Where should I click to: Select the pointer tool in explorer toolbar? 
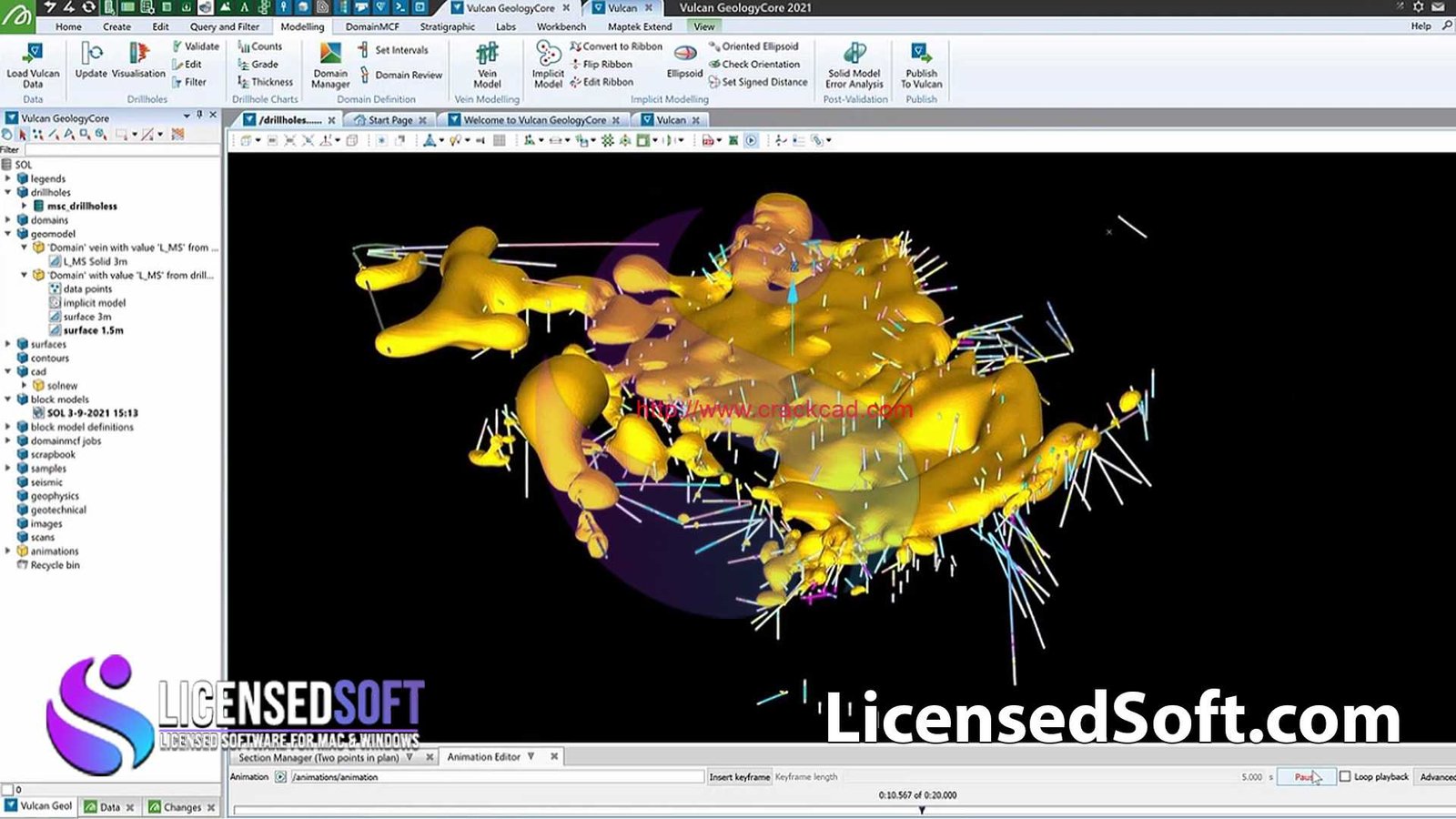(x=23, y=135)
